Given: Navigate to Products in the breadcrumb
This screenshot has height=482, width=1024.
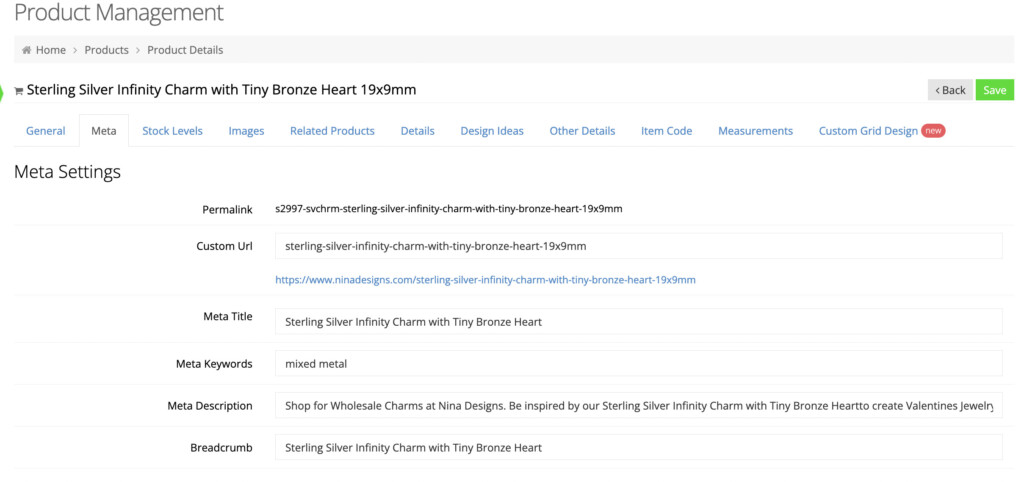Looking at the screenshot, I should point(106,50).
